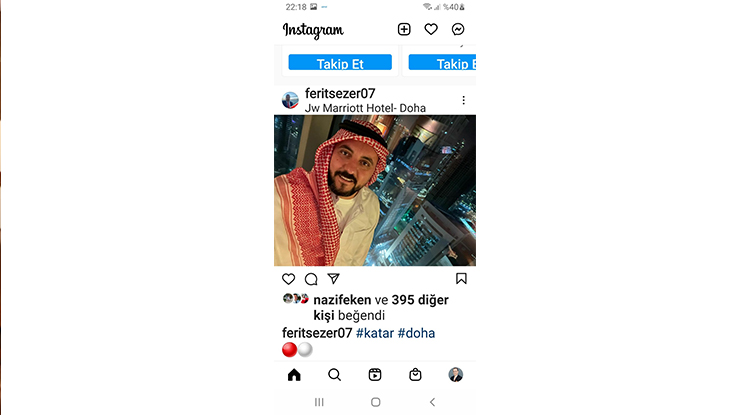The image size is (750, 415).
Task: Open the Search tab
Action: tap(334, 375)
